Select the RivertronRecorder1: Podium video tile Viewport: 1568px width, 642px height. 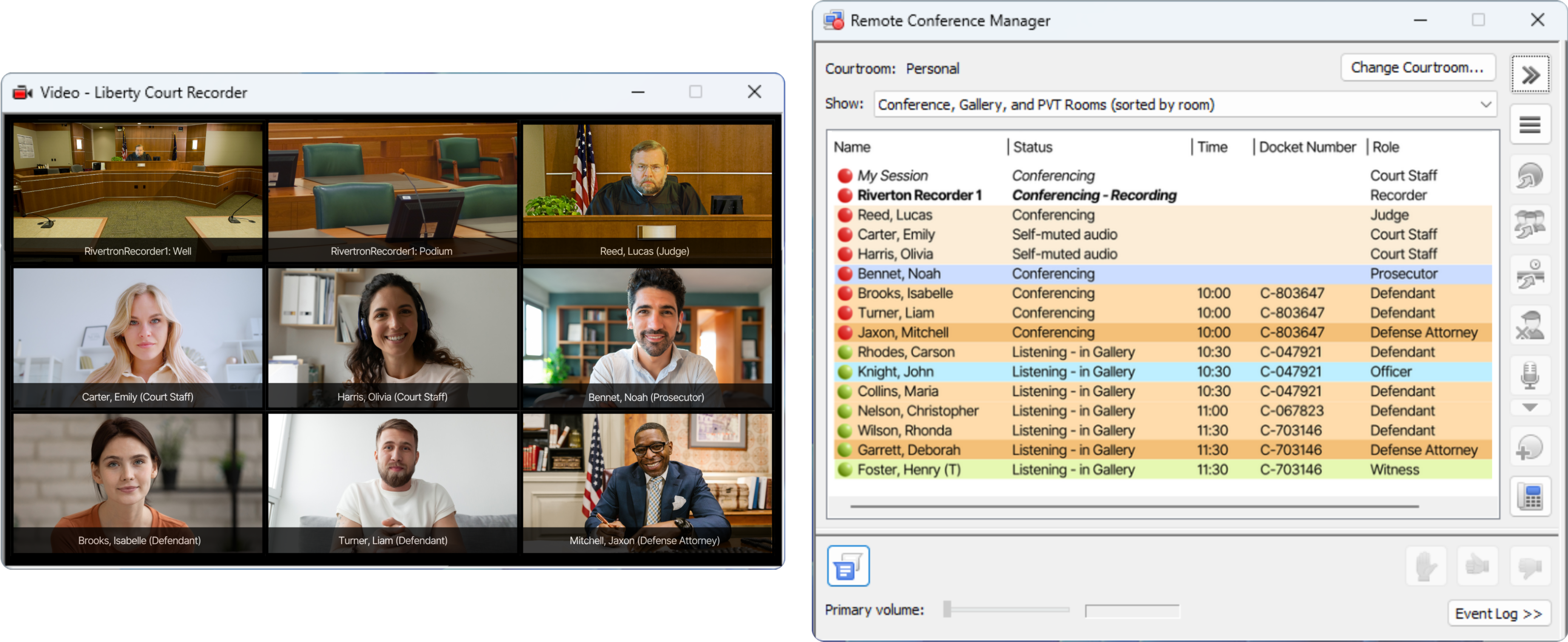[x=392, y=193]
